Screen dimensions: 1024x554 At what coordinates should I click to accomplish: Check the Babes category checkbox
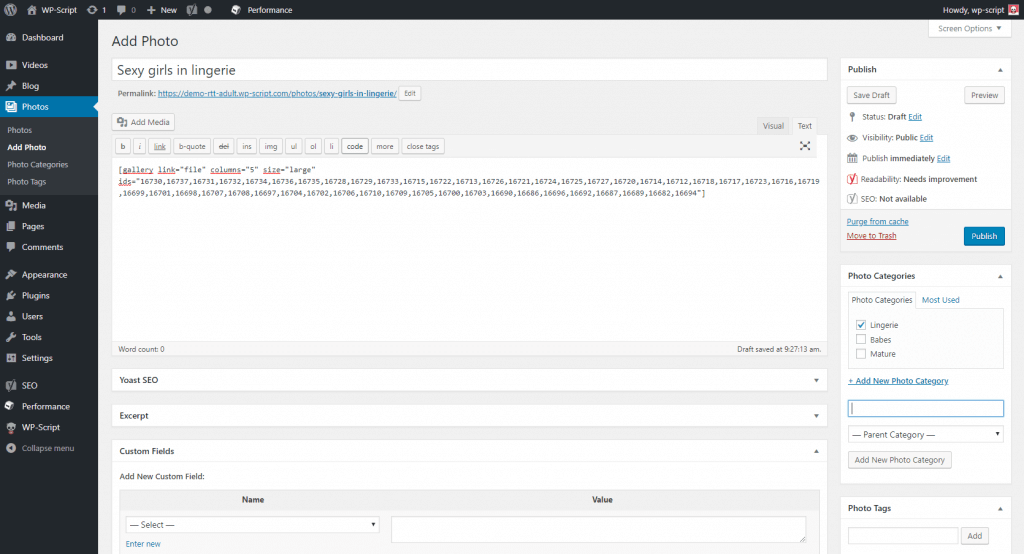click(x=861, y=340)
